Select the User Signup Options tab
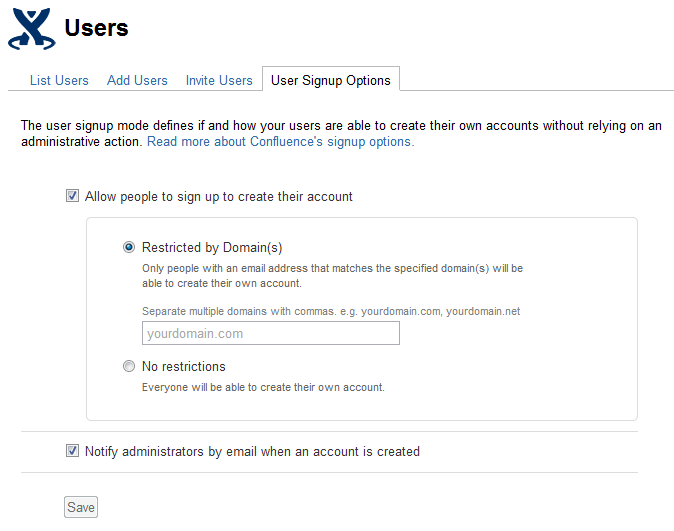 click(331, 80)
